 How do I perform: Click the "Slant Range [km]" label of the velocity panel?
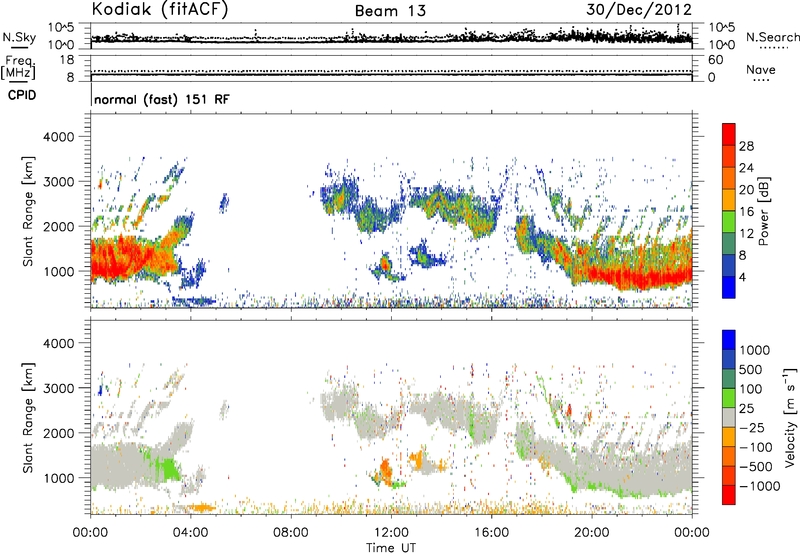pos(28,418)
